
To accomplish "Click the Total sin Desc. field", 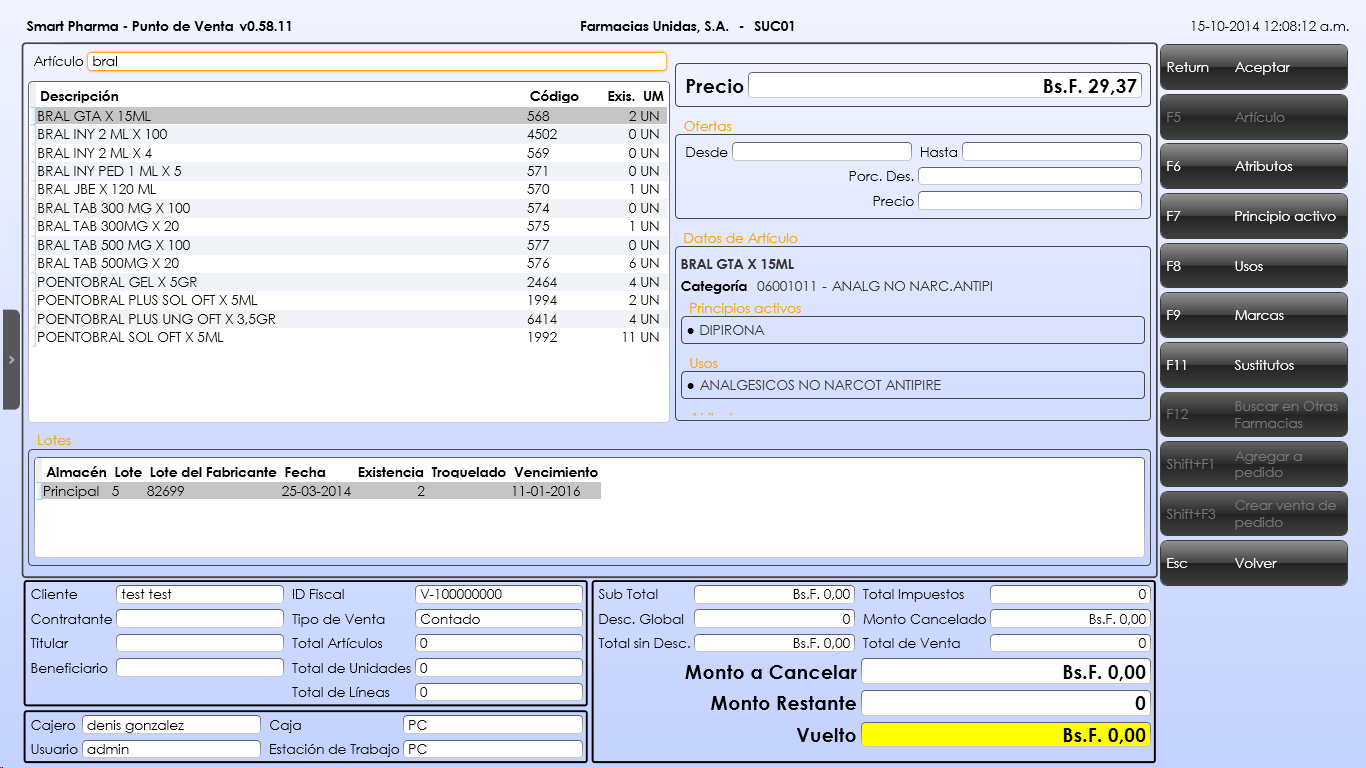I will coord(775,643).
